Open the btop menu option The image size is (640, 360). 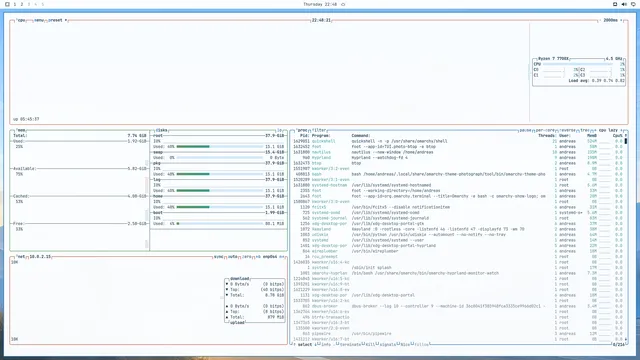(x=39, y=20)
